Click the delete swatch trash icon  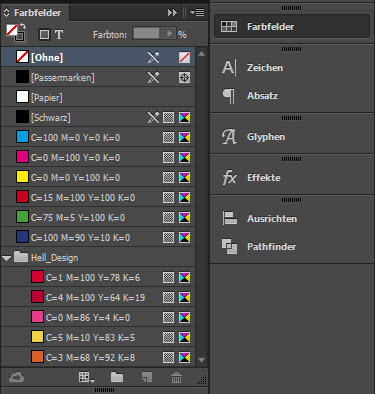coord(176,378)
